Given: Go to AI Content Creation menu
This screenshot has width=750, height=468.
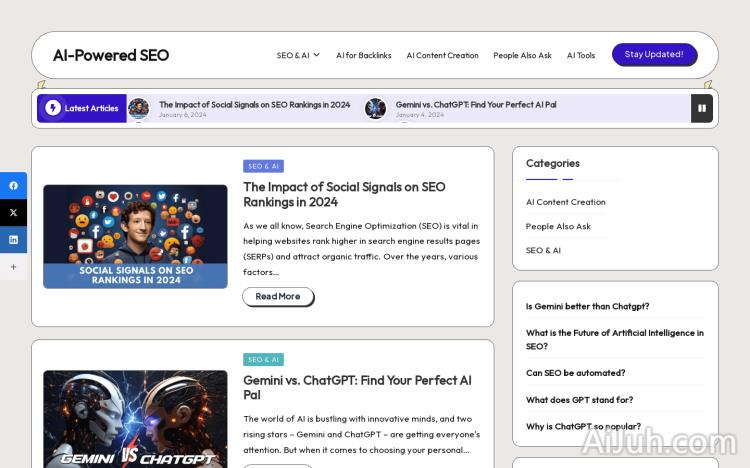Looking at the screenshot, I should [x=442, y=55].
